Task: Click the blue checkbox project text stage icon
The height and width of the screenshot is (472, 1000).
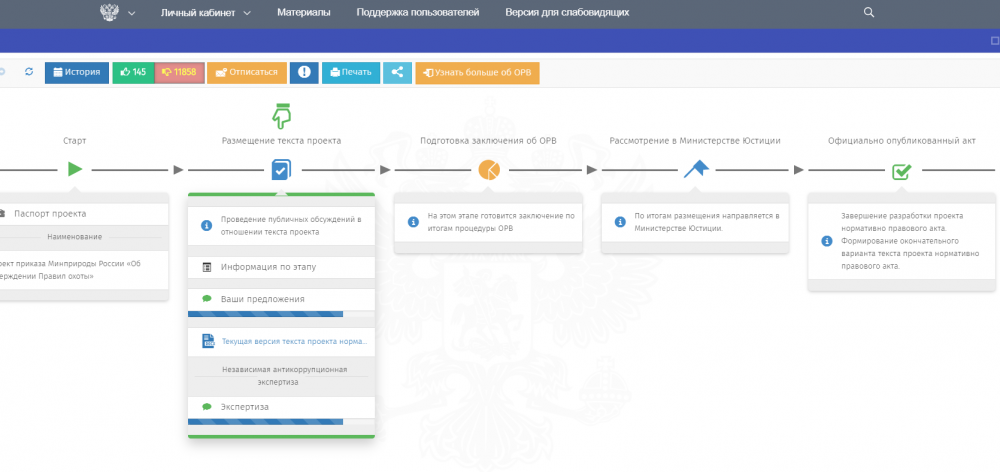Action: tap(281, 170)
